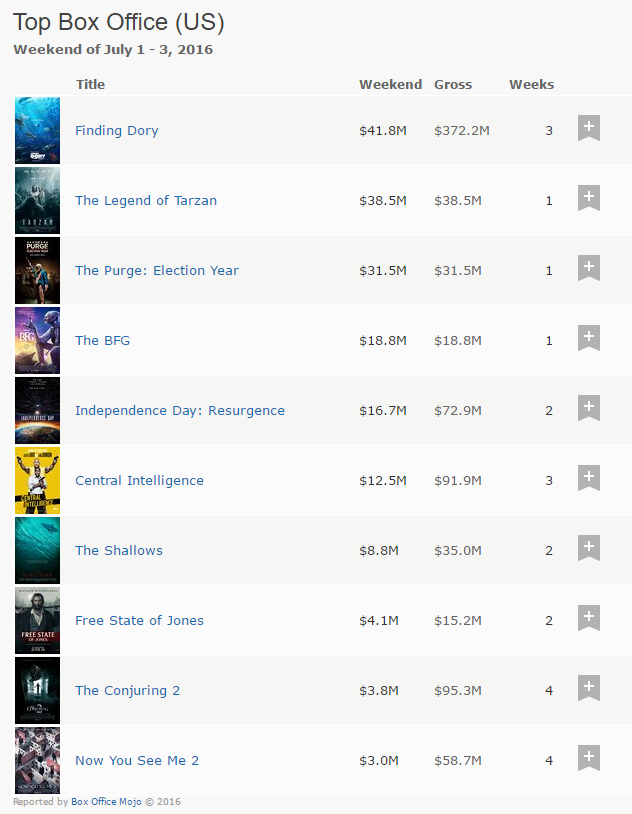Viewport: 632px width, 814px height.
Task: Click The Shallows poster thumbnail
Action: pyautogui.click(x=37, y=550)
